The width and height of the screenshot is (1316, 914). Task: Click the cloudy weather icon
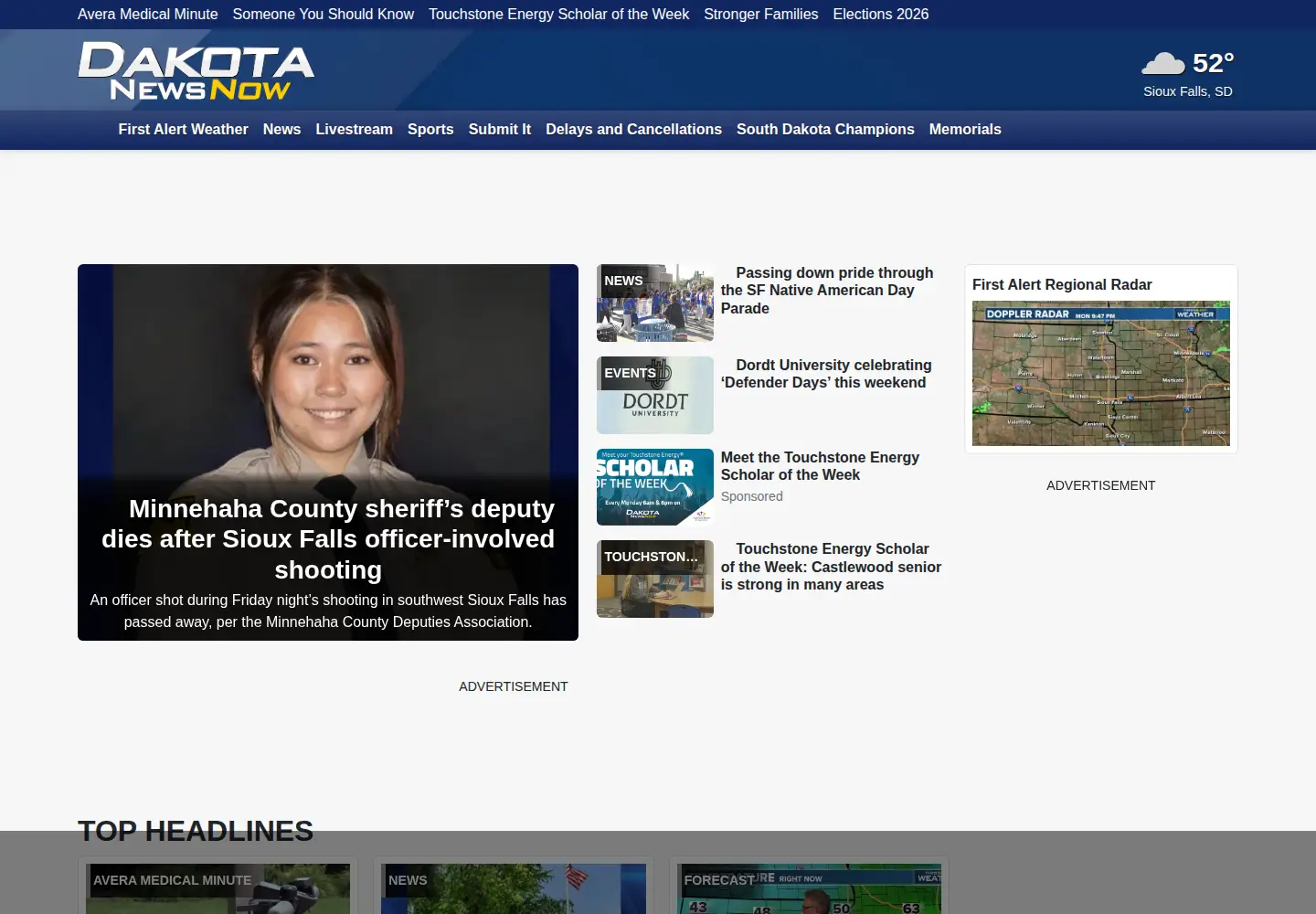tap(1162, 63)
